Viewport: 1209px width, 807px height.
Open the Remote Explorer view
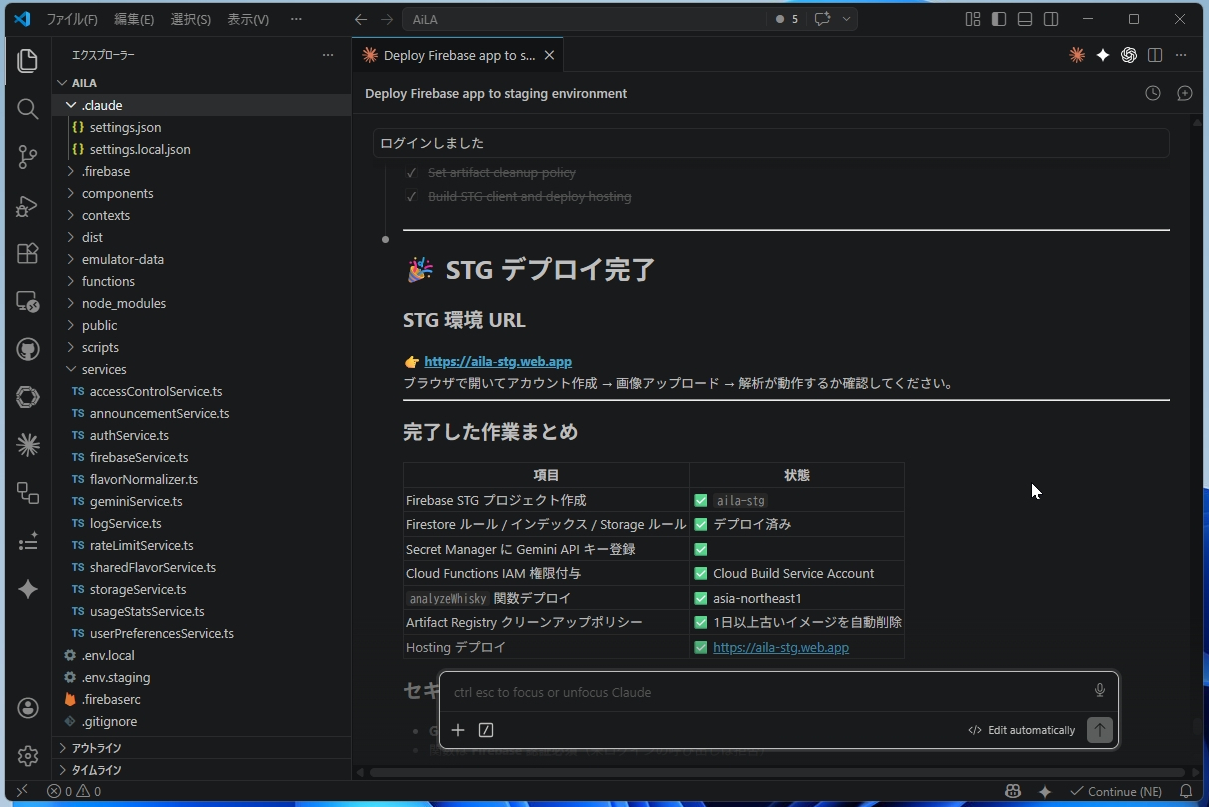coord(27,301)
